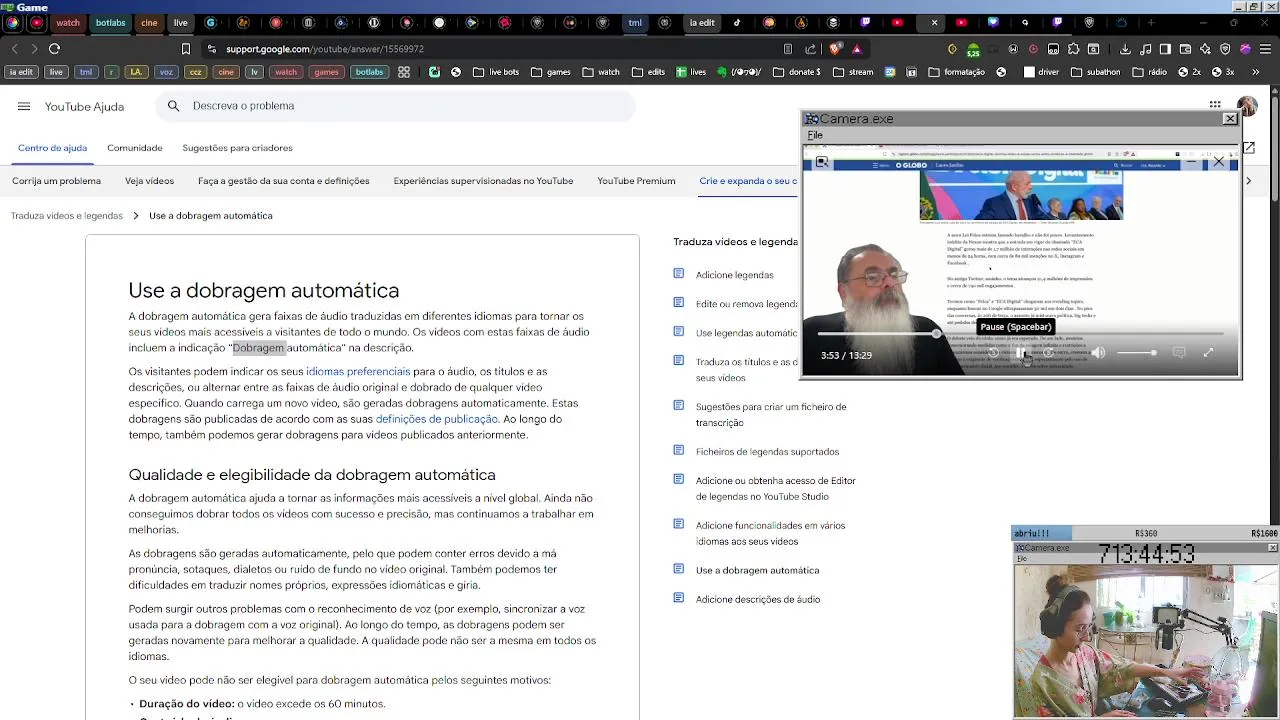1280x720 pixels.
Task: Click the back-to-tab icon on the video overlay
Action: (822, 162)
